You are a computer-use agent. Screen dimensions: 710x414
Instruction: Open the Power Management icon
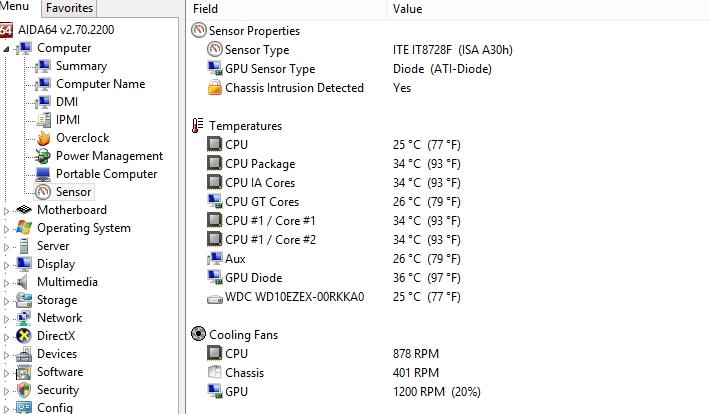tap(43, 156)
